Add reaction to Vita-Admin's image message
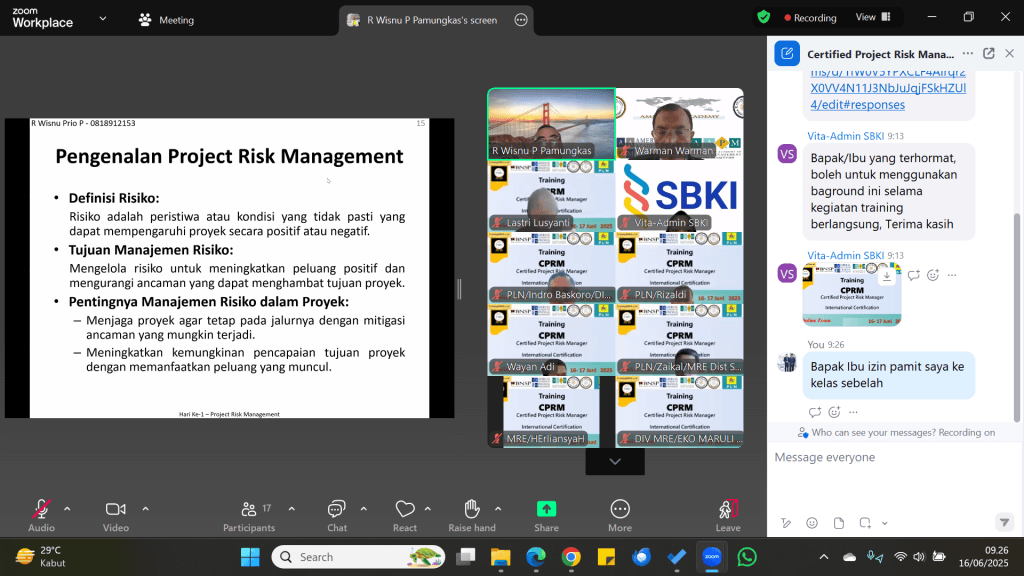Viewport: 1024px width, 576px height. pyautogui.click(x=933, y=275)
